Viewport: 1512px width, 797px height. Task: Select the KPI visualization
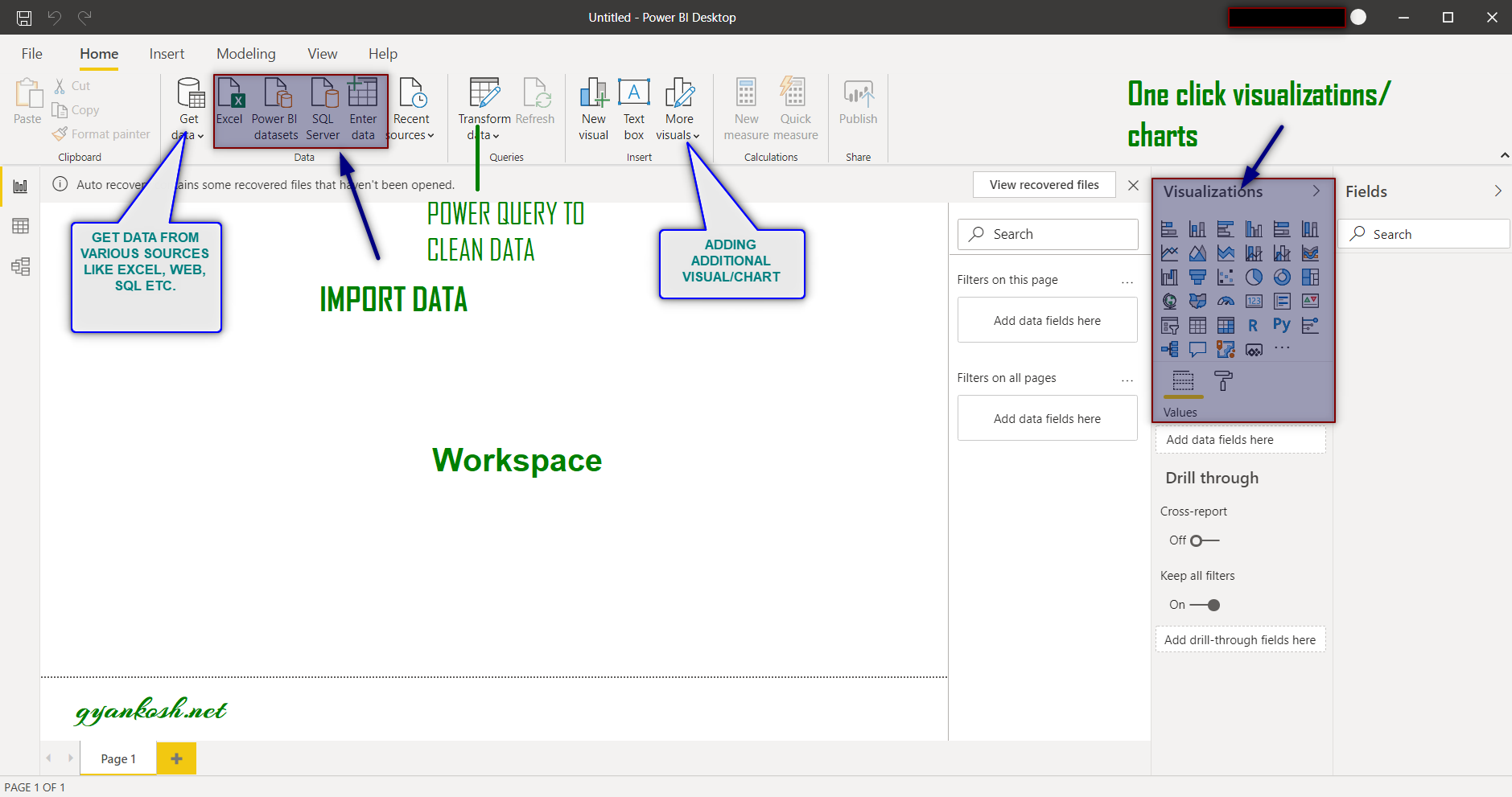1310,302
